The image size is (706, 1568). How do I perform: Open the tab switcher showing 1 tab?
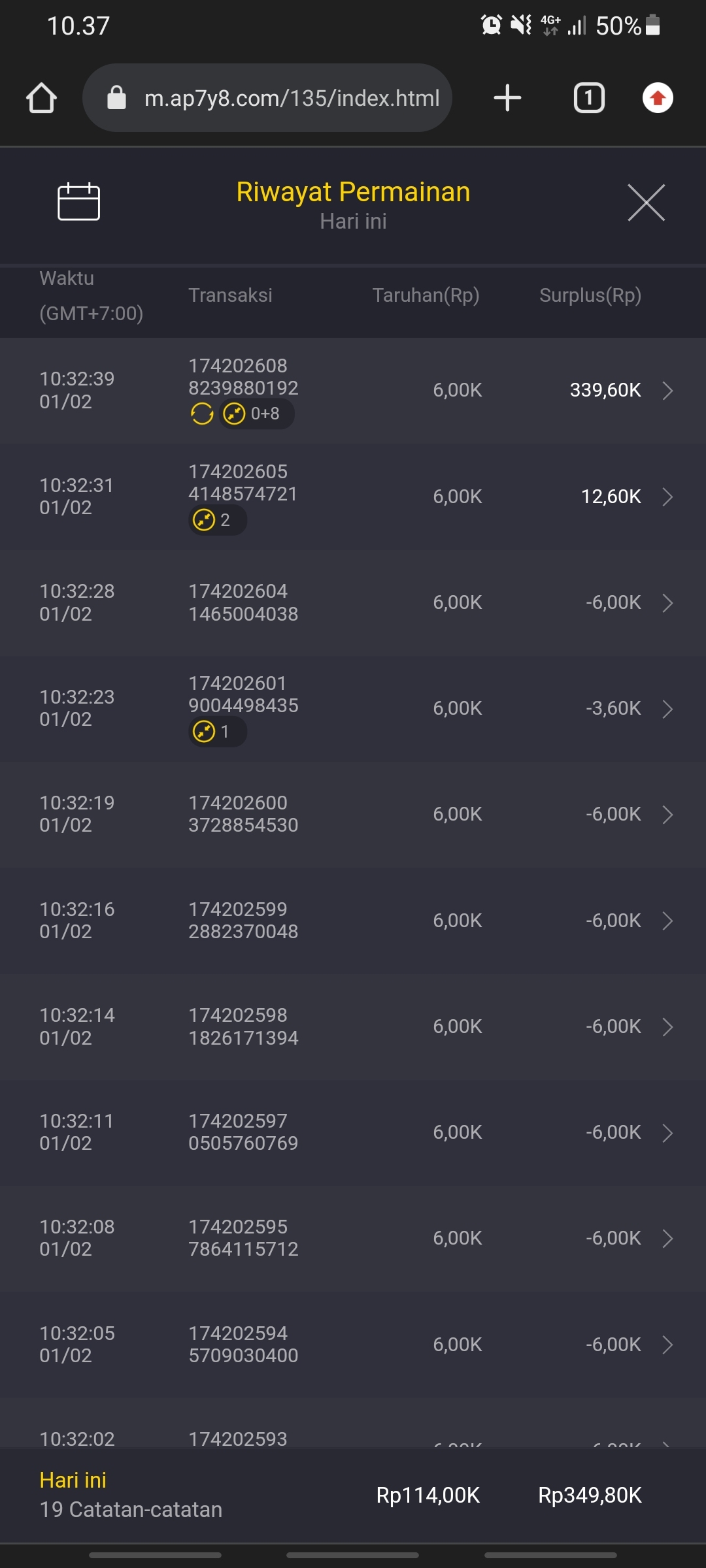588,98
